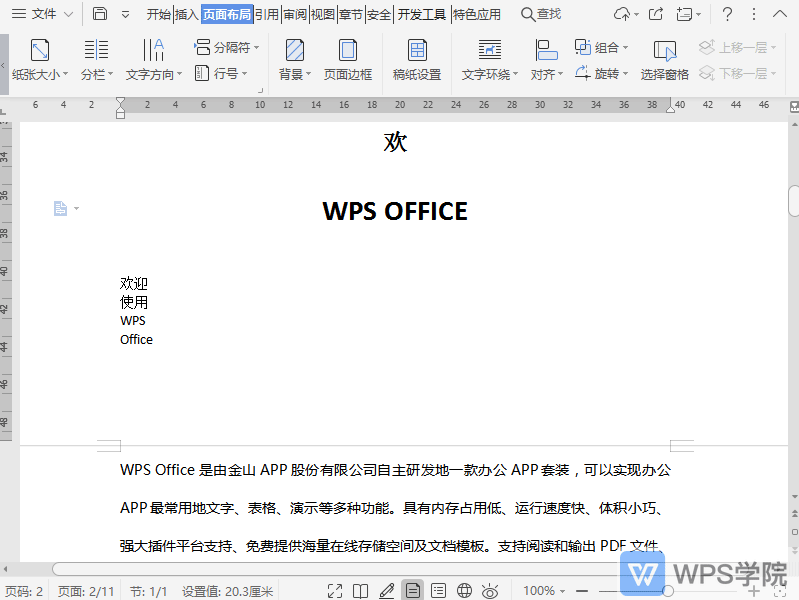Open the 背景 background tool
Image resolution: width=799 pixels, height=600 pixels.
click(295, 60)
